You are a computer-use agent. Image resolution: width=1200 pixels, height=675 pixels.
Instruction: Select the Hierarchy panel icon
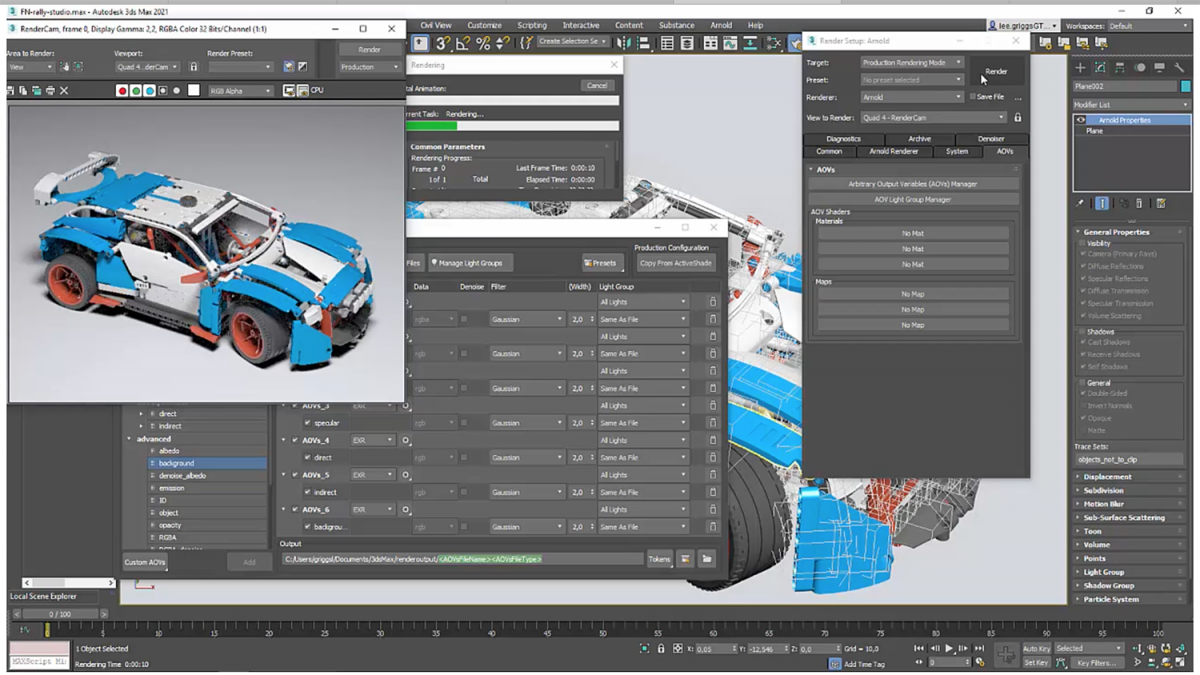point(1121,67)
